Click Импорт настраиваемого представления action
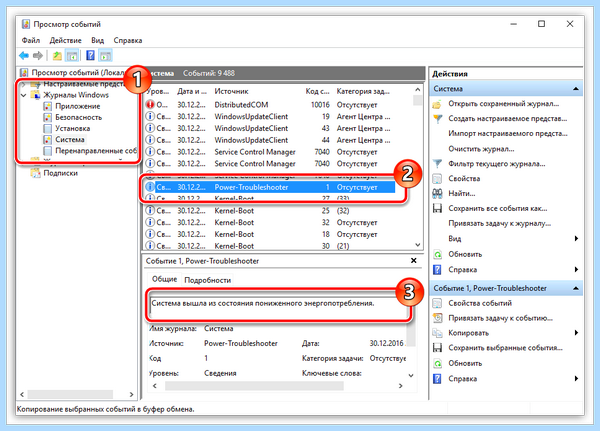Screen dimensions: 600x431 coord(508,134)
